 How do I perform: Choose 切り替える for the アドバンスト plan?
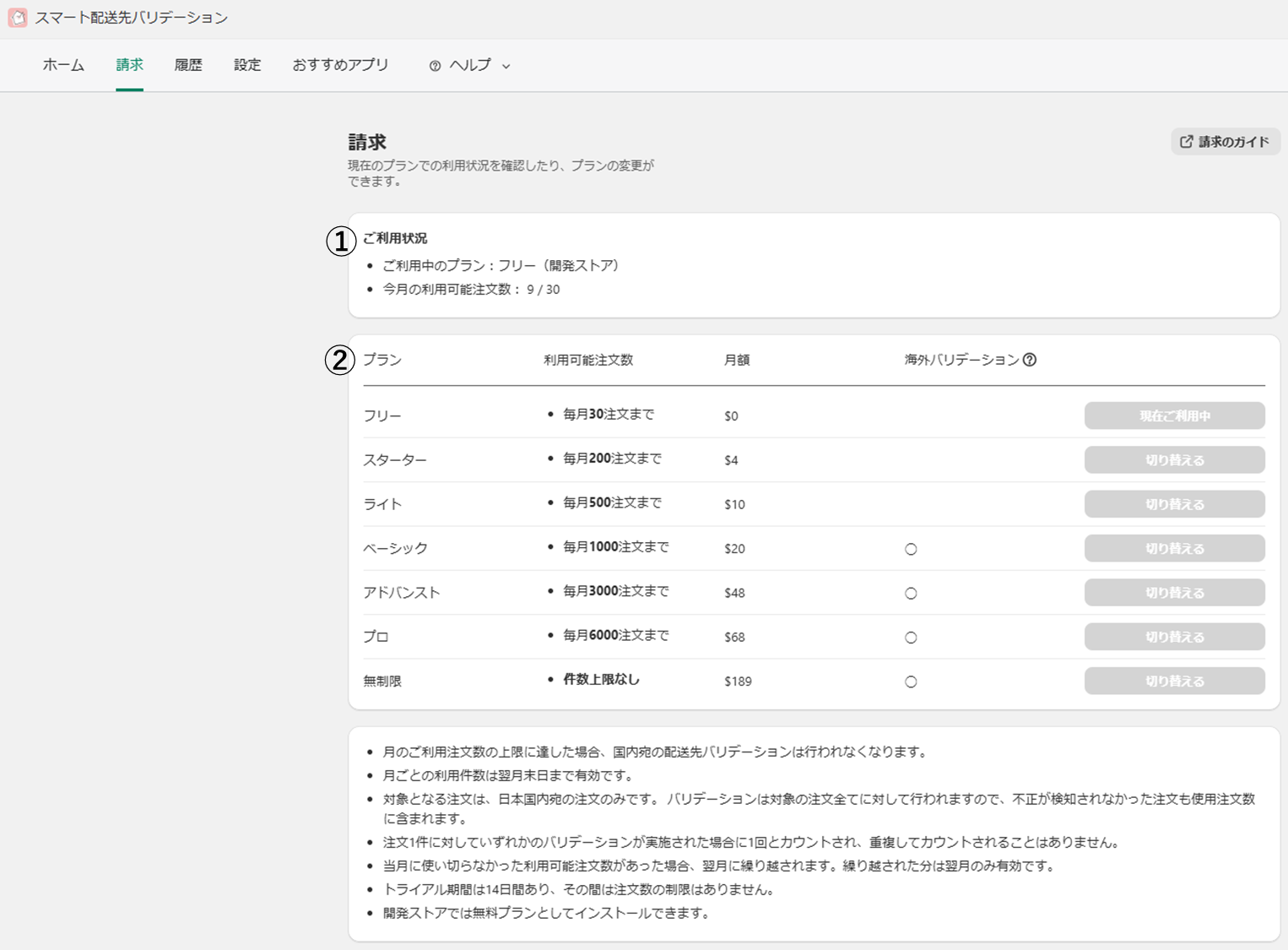[1174, 593]
